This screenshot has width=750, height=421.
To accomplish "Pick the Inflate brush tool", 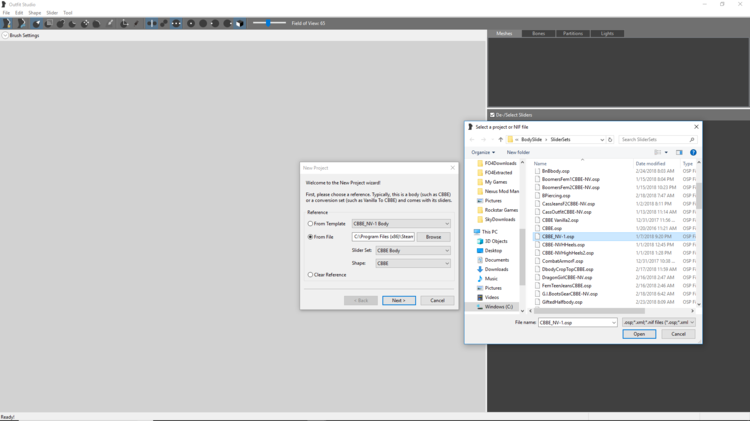I will pos(60,23).
